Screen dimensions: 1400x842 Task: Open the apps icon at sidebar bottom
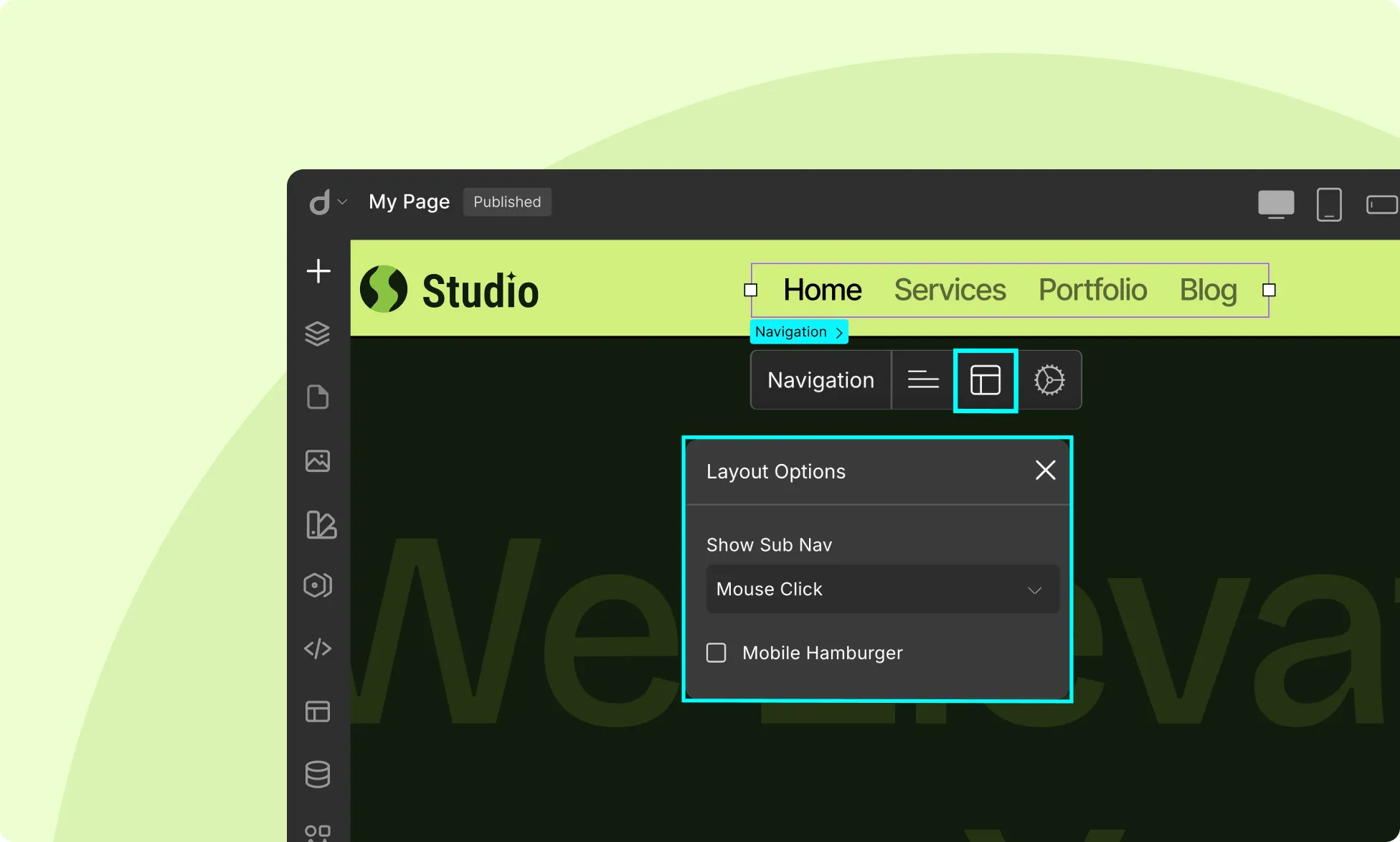(x=318, y=833)
